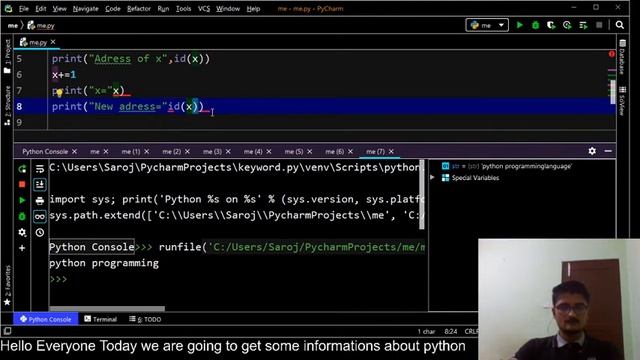Click line number 6 in gutter

click(19, 74)
